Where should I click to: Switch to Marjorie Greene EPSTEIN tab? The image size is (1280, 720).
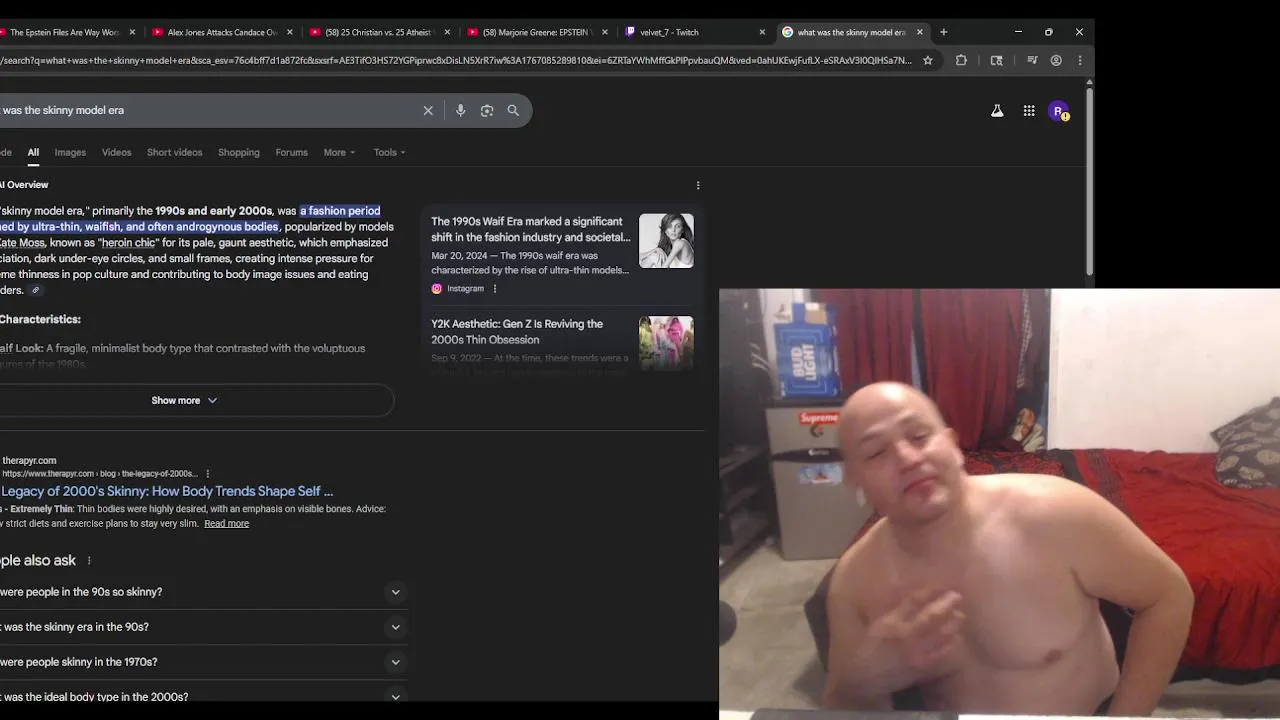pos(537,32)
